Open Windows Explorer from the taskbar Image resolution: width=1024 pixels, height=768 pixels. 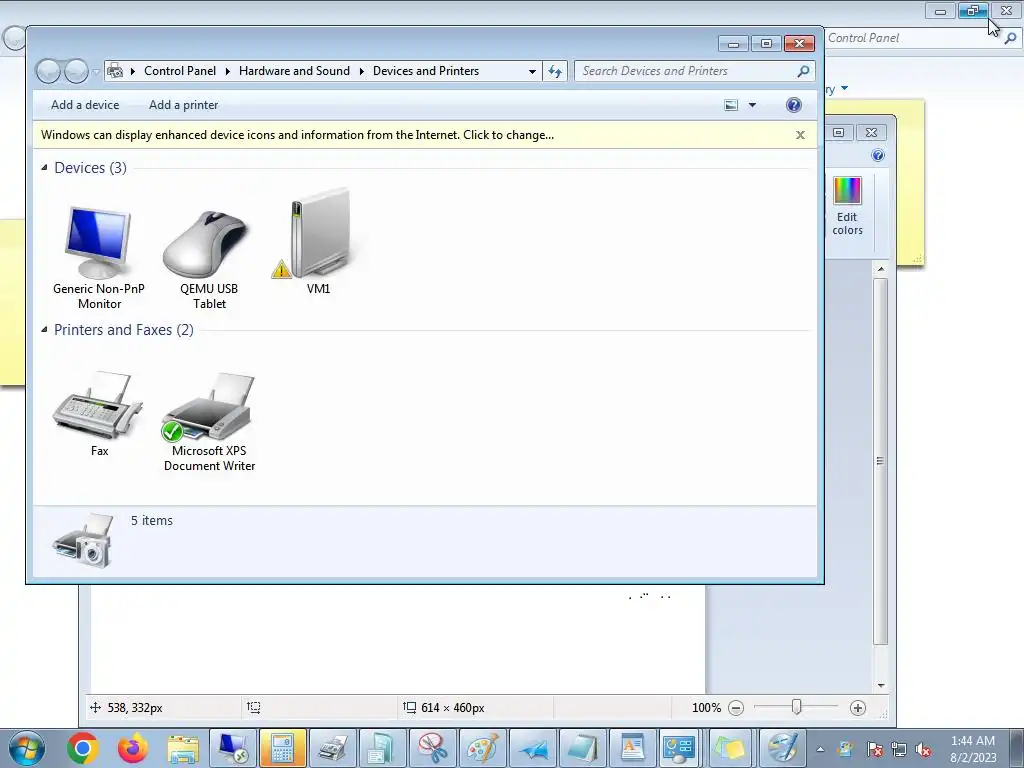(184, 748)
